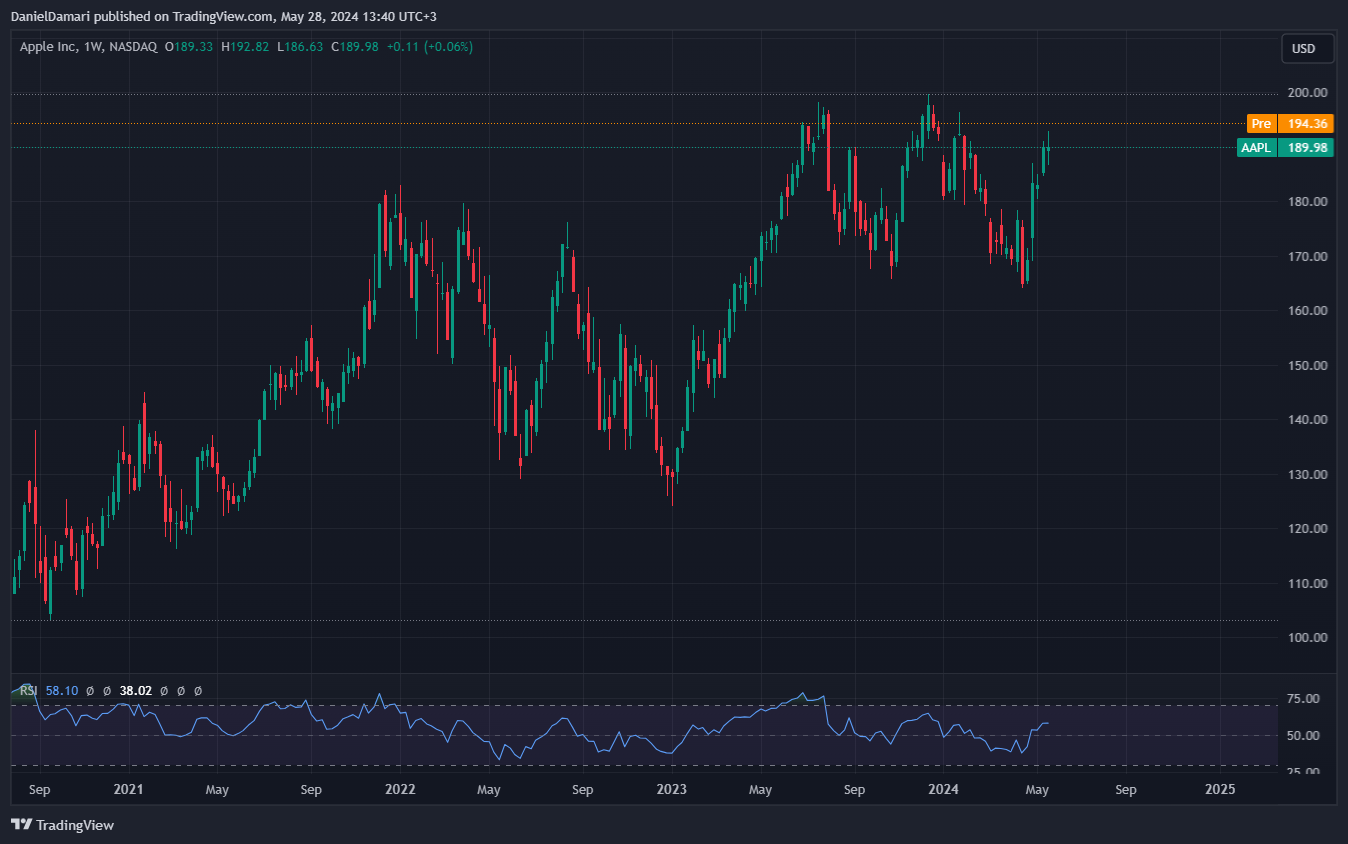Click the RSI value 38.02
1348x844 pixels.
click(135, 690)
